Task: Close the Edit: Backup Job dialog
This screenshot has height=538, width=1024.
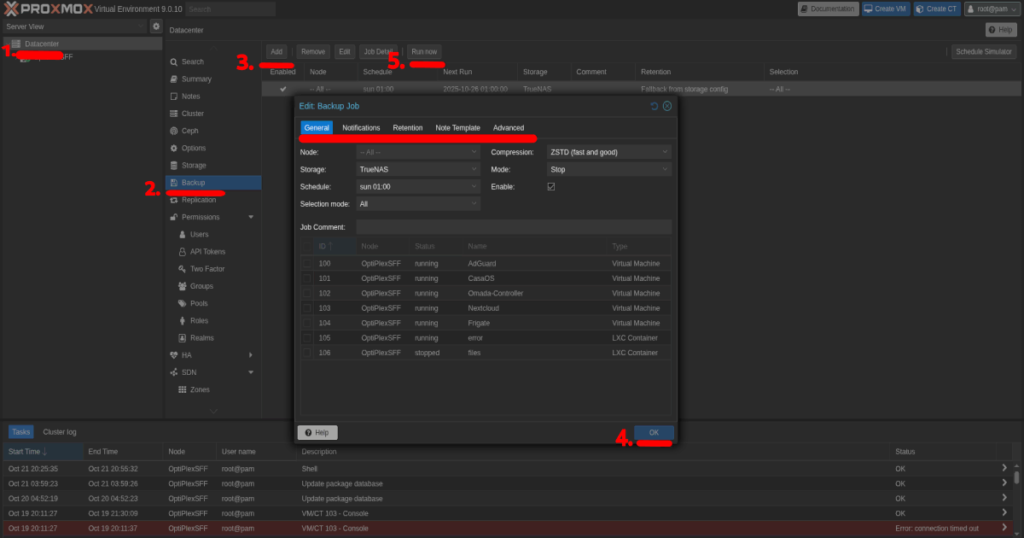Action: pyautogui.click(x=667, y=106)
